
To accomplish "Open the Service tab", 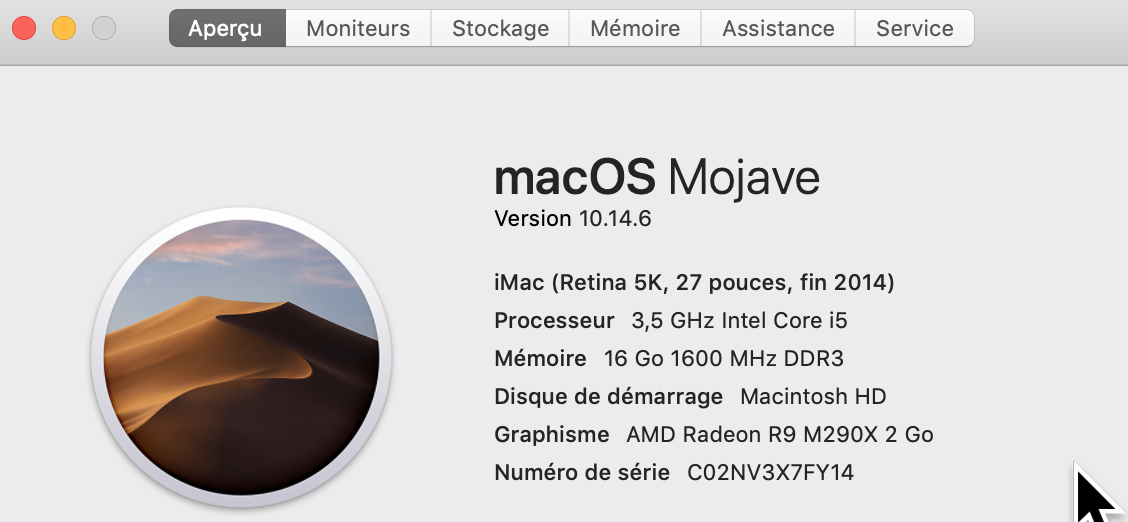I will [914, 28].
